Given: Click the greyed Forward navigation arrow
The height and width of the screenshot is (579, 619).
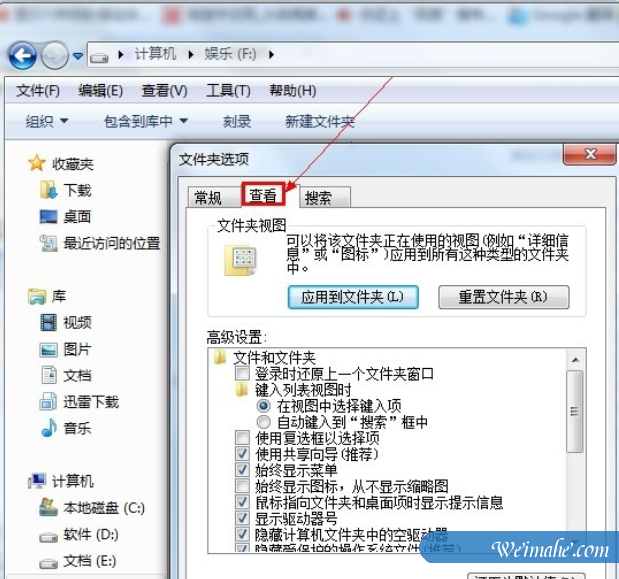Looking at the screenshot, I should click(x=55, y=56).
